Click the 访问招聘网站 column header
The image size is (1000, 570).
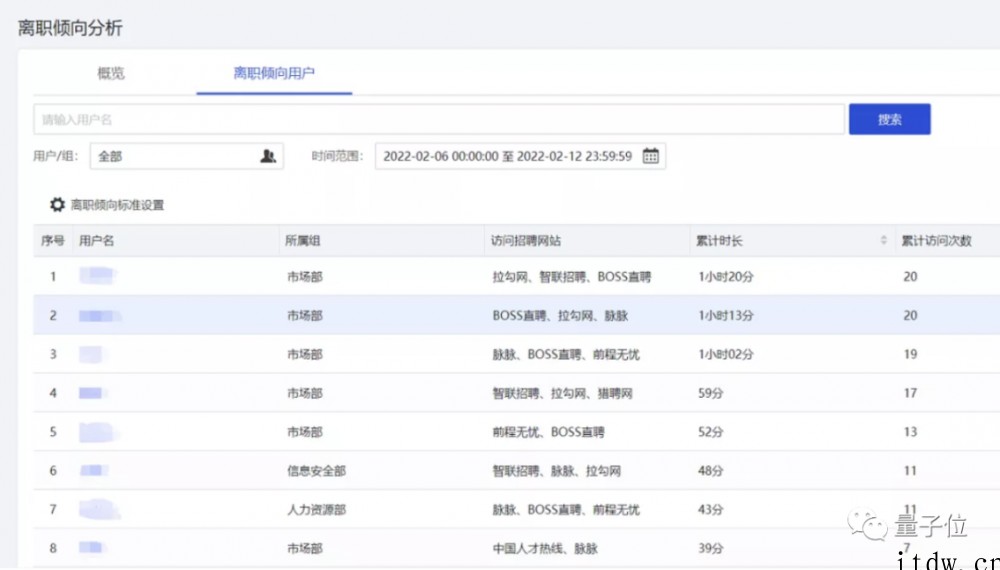526,240
